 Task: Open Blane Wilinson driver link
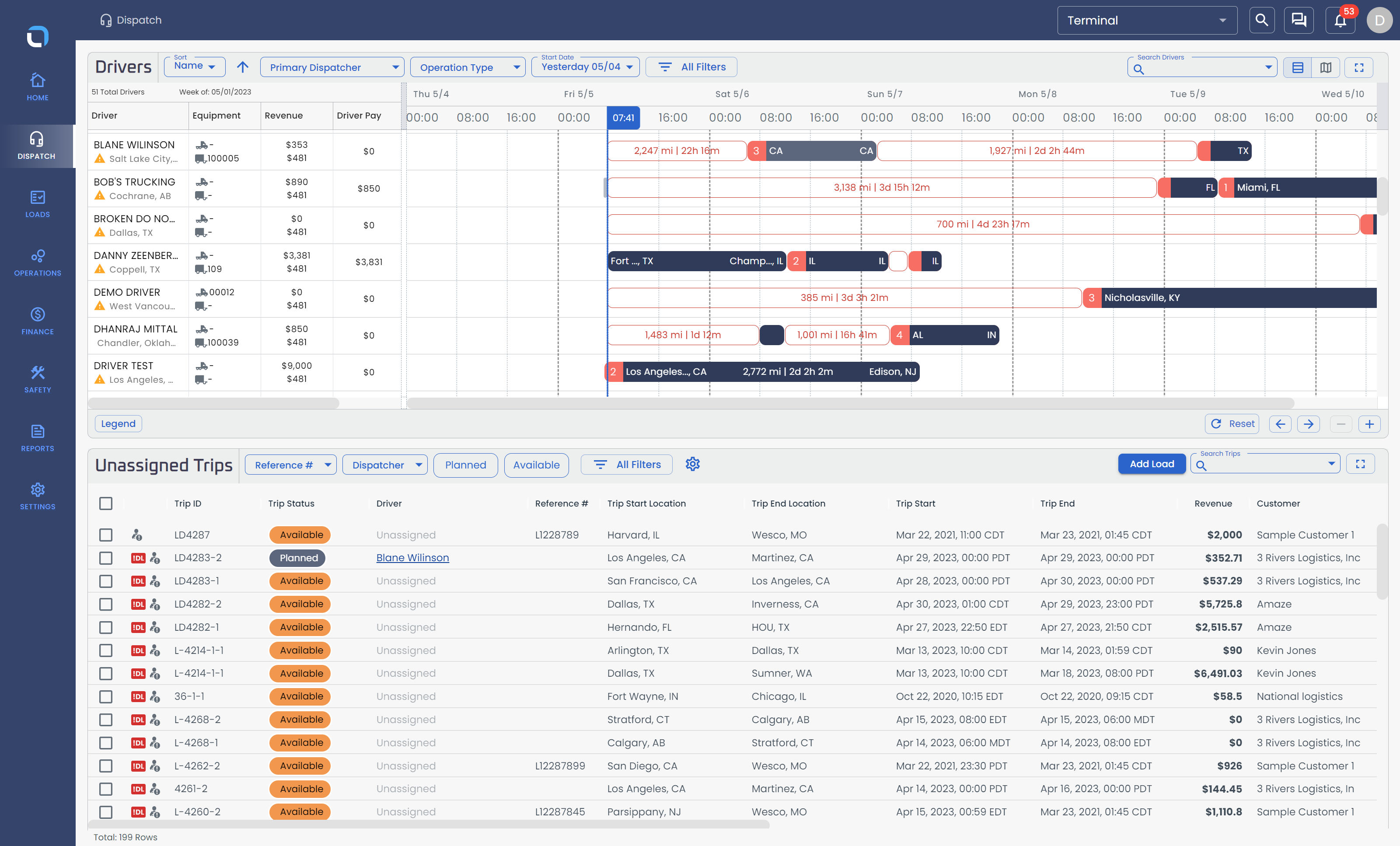tap(412, 558)
